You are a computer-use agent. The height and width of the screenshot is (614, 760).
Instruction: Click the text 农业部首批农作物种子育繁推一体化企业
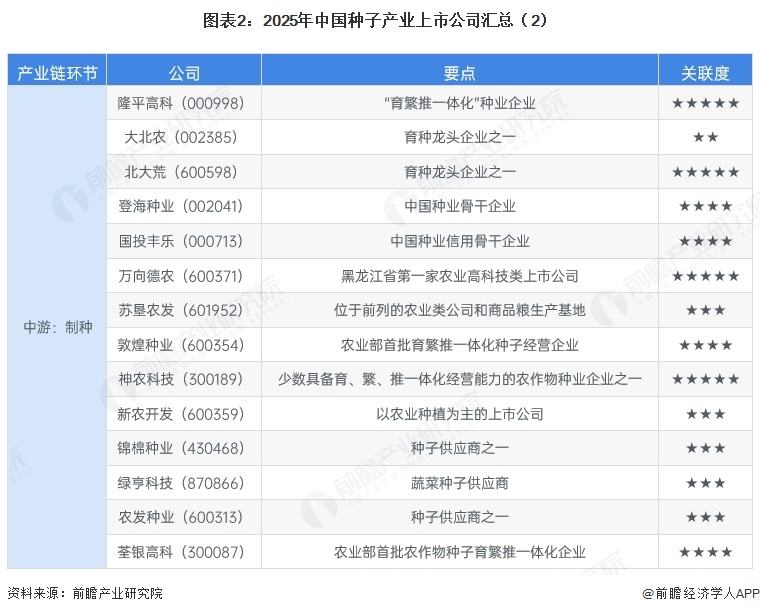tap(459, 552)
